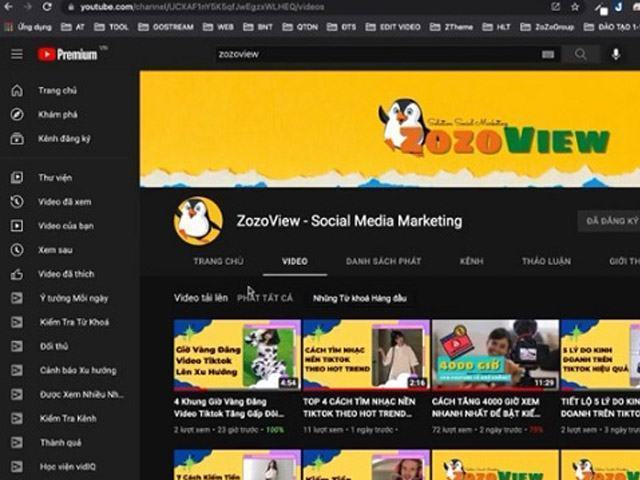Image resolution: width=640 pixels, height=480 pixels.
Task: Open the TOOL bookmark folder
Action: [x=111, y=27]
